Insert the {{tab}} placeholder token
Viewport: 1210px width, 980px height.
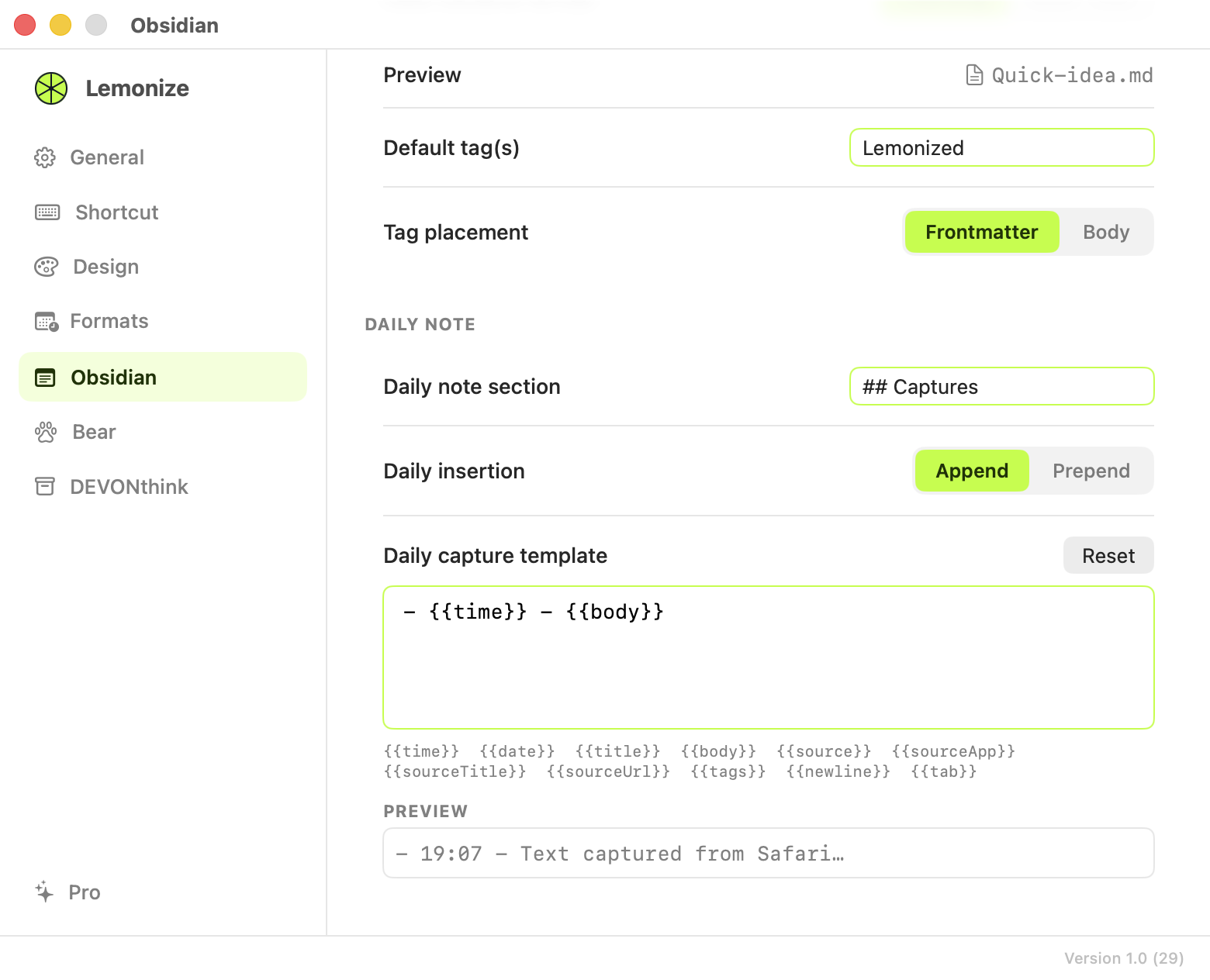point(943,771)
